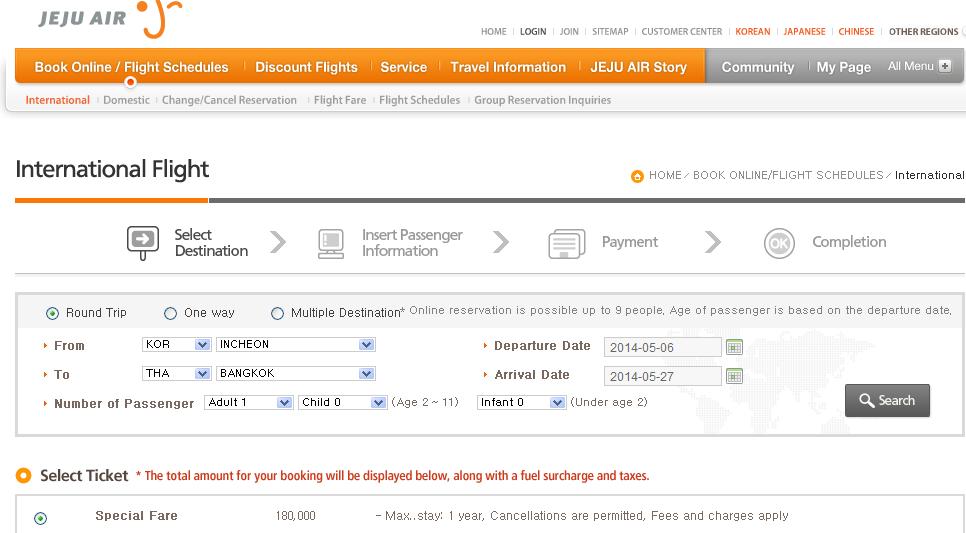966x533 pixels.
Task: Open the BANGKOK destination city dropdown
Action: [296, 373]
